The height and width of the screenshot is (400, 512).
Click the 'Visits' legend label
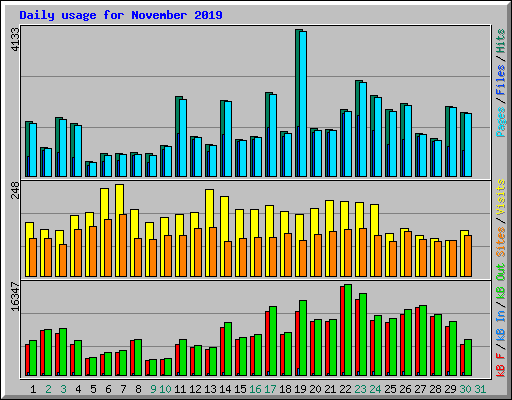click(x=501, y=197)
